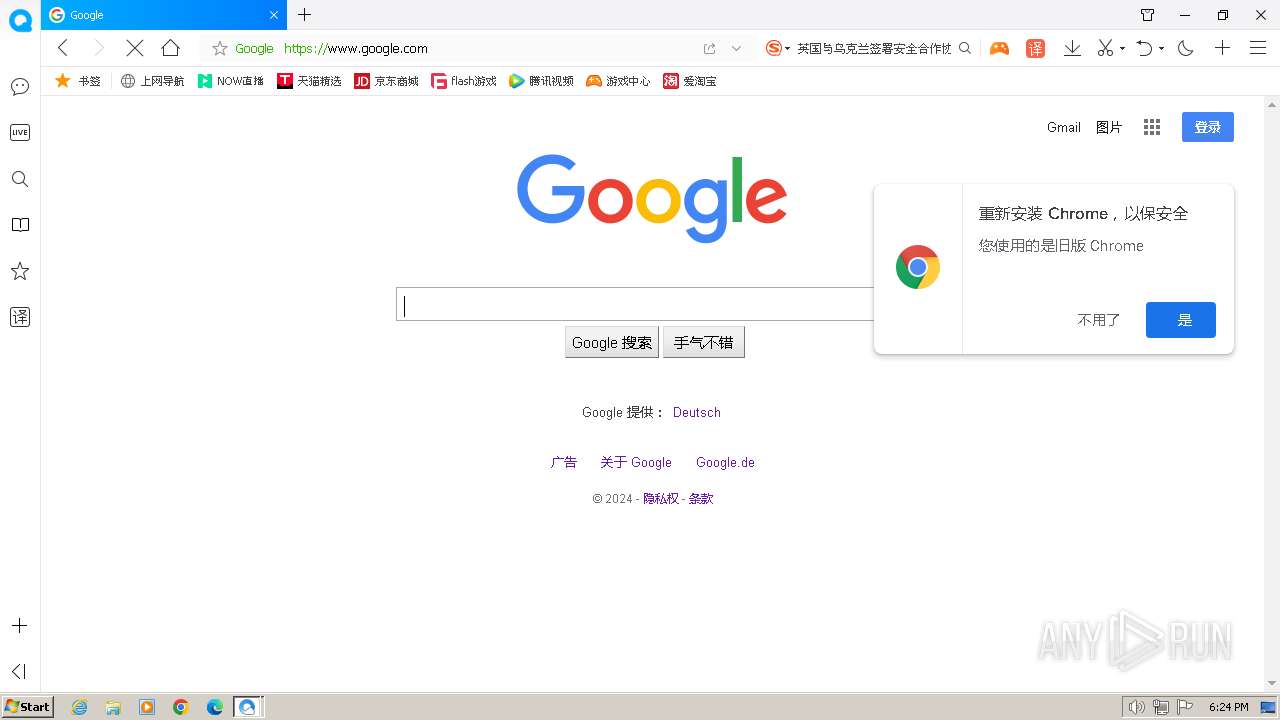Image resolution: width=1280 pixels, height=720 pixels.
Task: Go back to previous page
Action: click(x=63, y=48)
